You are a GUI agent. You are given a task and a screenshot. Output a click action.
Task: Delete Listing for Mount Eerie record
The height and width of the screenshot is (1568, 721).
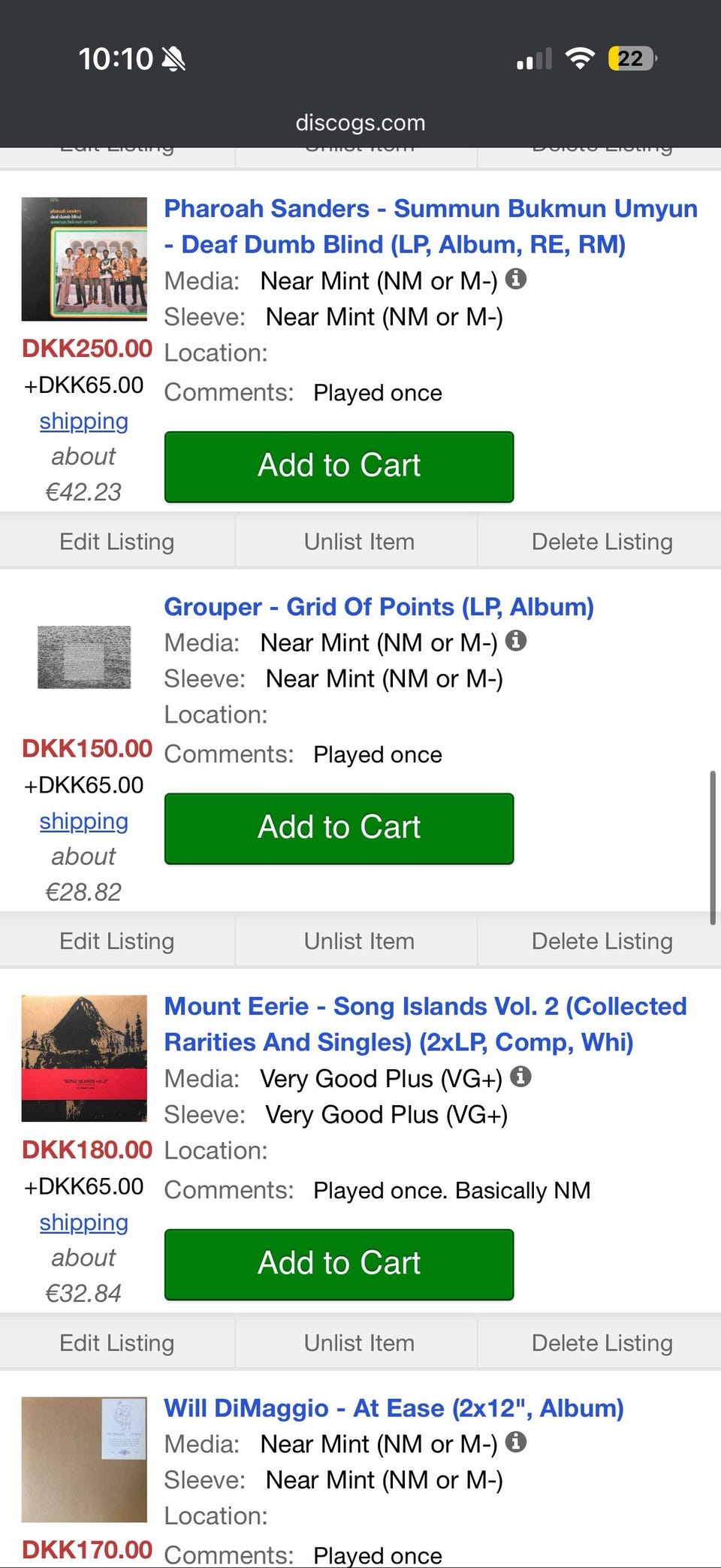pyautogui.click(x=602, y=1343)
